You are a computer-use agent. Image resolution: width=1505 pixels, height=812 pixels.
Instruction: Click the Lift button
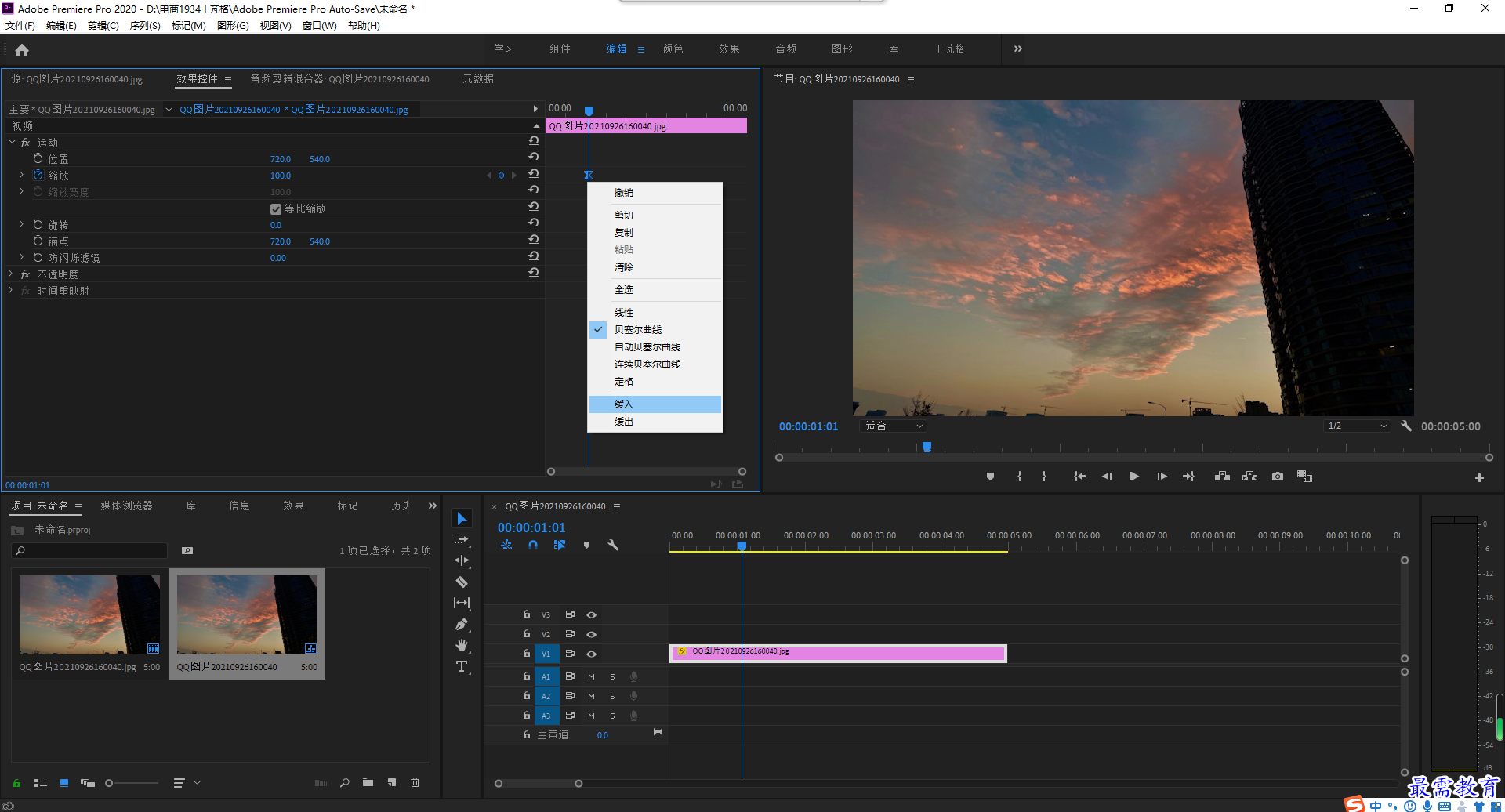click(1222, 477)
